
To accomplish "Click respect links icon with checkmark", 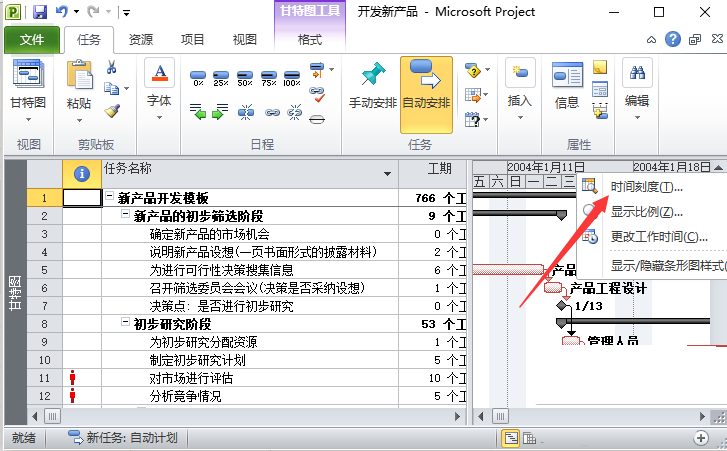I will click(x=317, y=94).
